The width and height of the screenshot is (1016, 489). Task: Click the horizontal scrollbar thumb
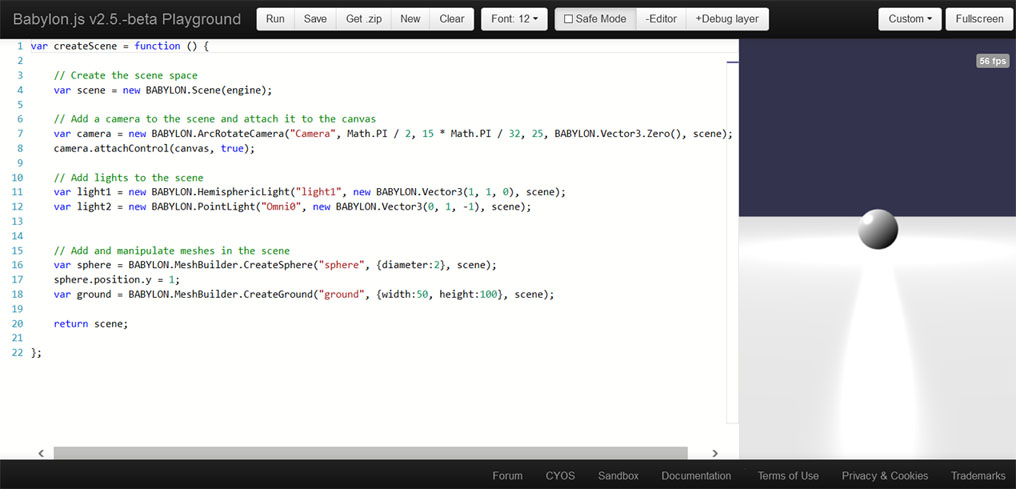(371, 453)
